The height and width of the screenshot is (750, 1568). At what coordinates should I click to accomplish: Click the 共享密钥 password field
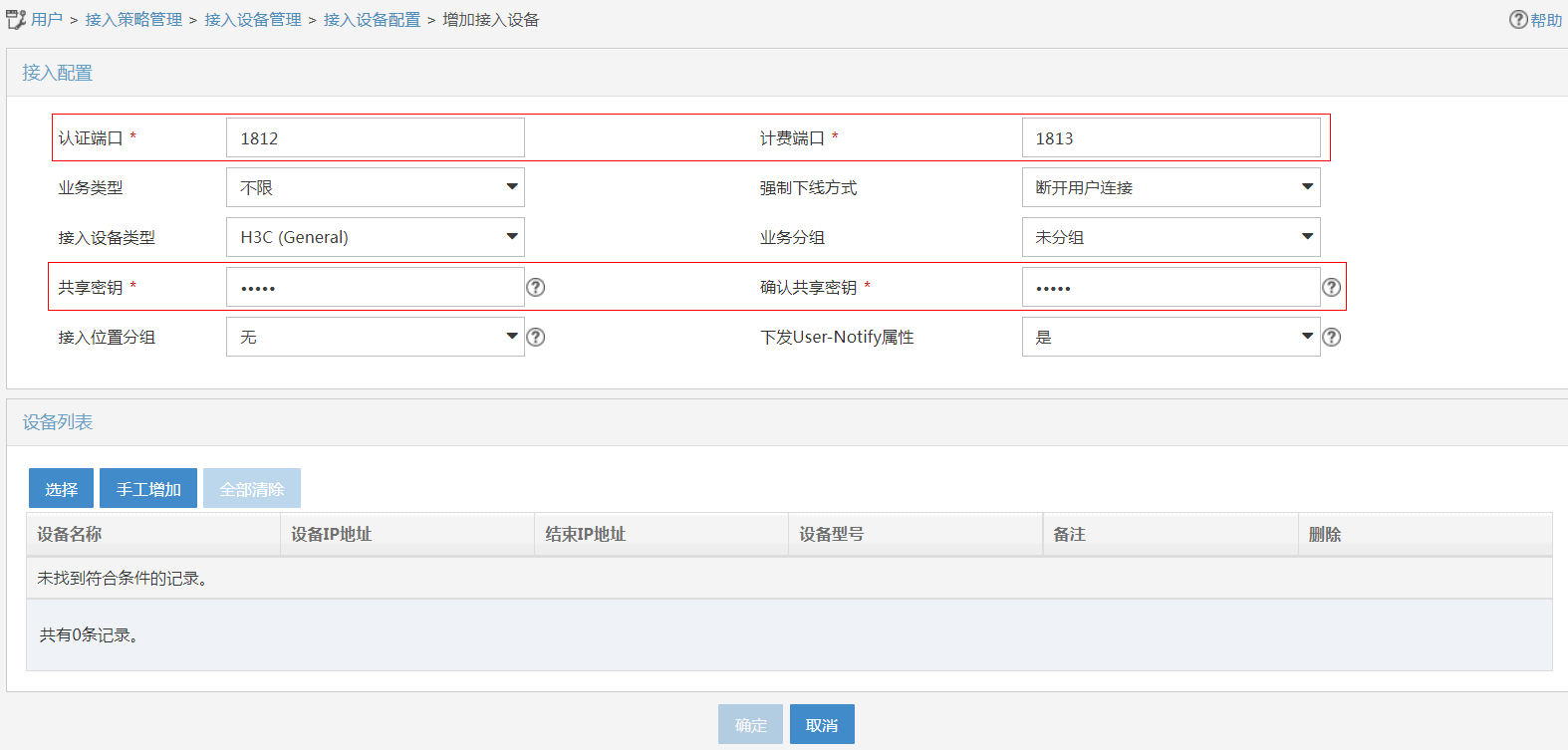[376, 287]
